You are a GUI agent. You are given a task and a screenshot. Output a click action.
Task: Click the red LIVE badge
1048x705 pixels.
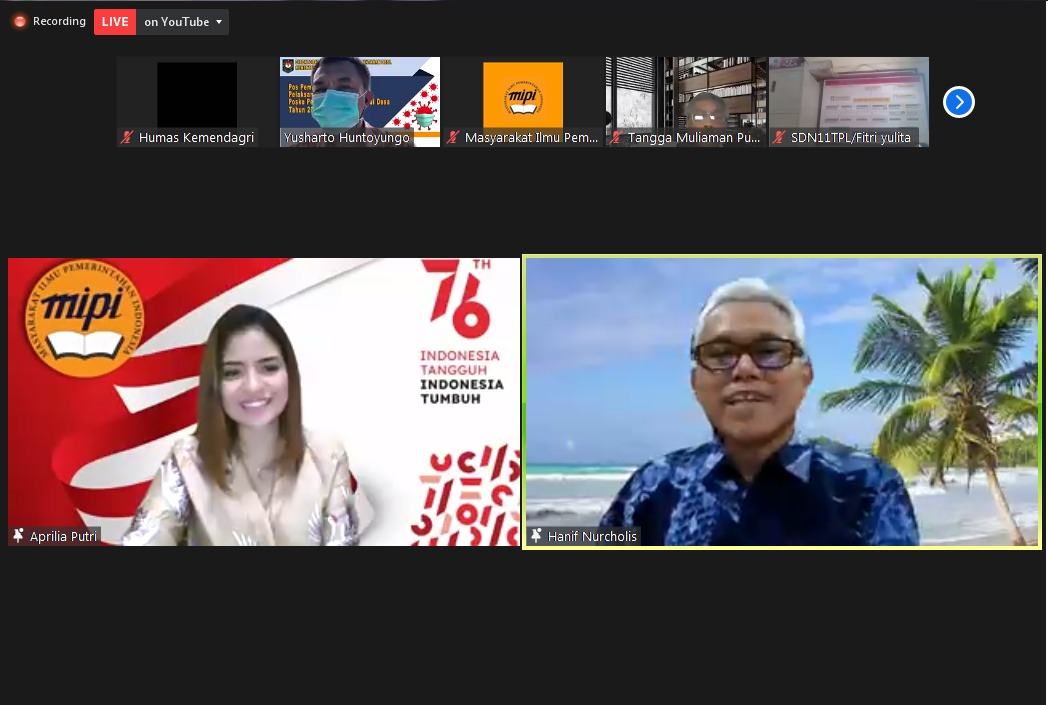[x=115, y=22]
